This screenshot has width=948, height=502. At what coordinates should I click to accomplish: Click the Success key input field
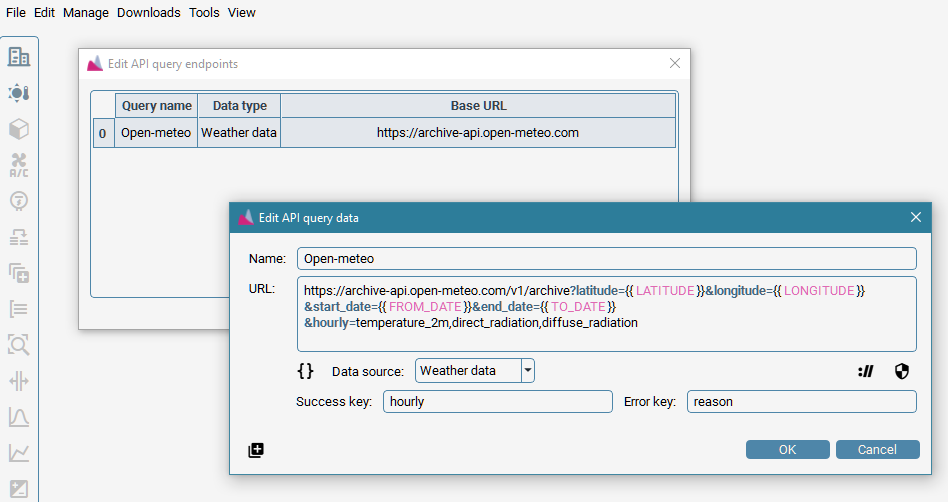(497, 402)
